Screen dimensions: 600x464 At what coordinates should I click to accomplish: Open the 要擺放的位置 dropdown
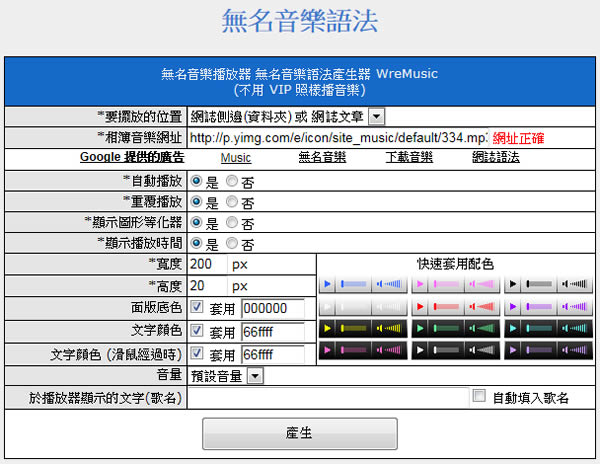coord(375,117)
